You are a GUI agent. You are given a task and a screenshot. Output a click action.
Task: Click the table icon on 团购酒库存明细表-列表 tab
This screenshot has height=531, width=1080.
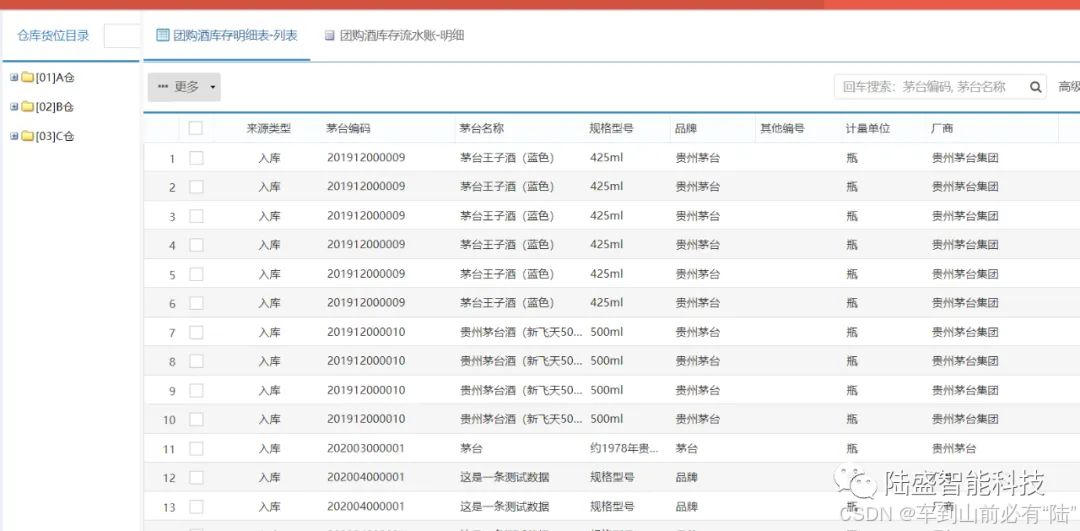coord(163,35)
